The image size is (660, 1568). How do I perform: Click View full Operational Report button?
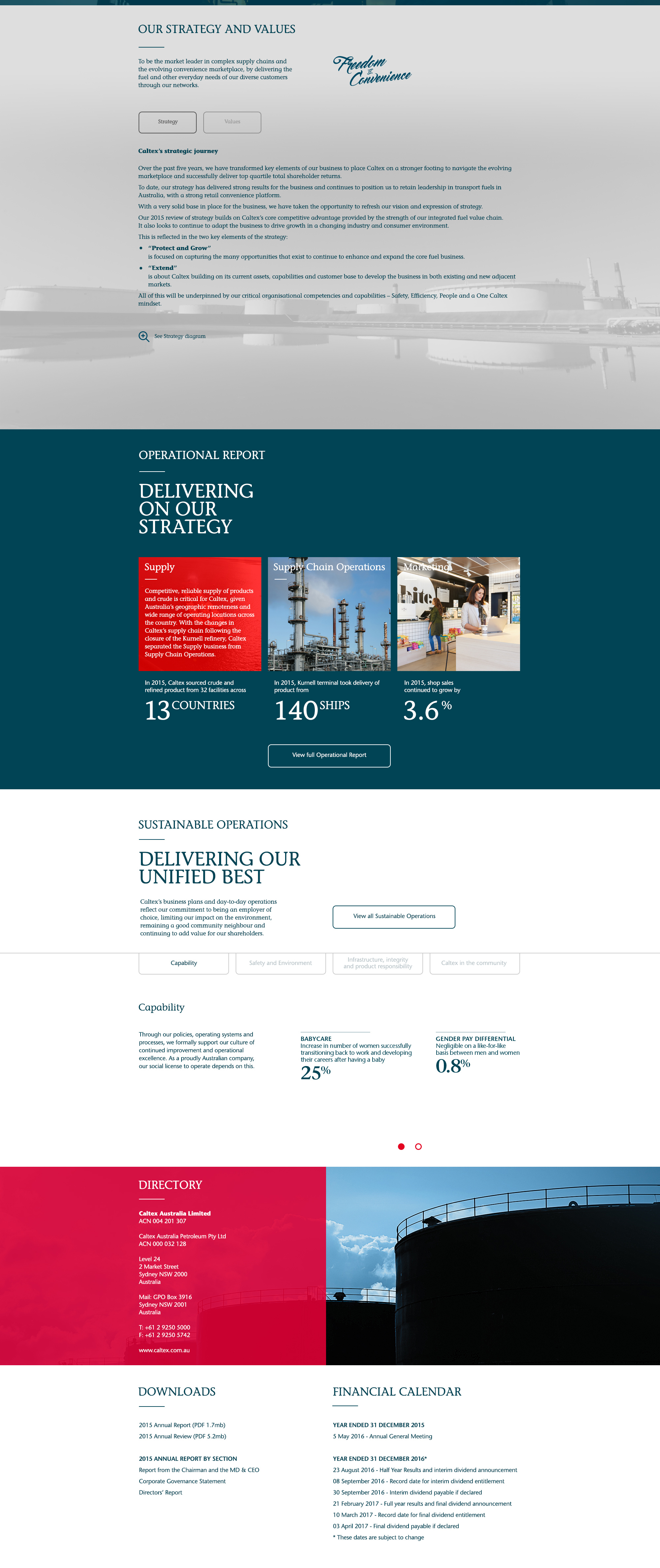pos(329,755)
